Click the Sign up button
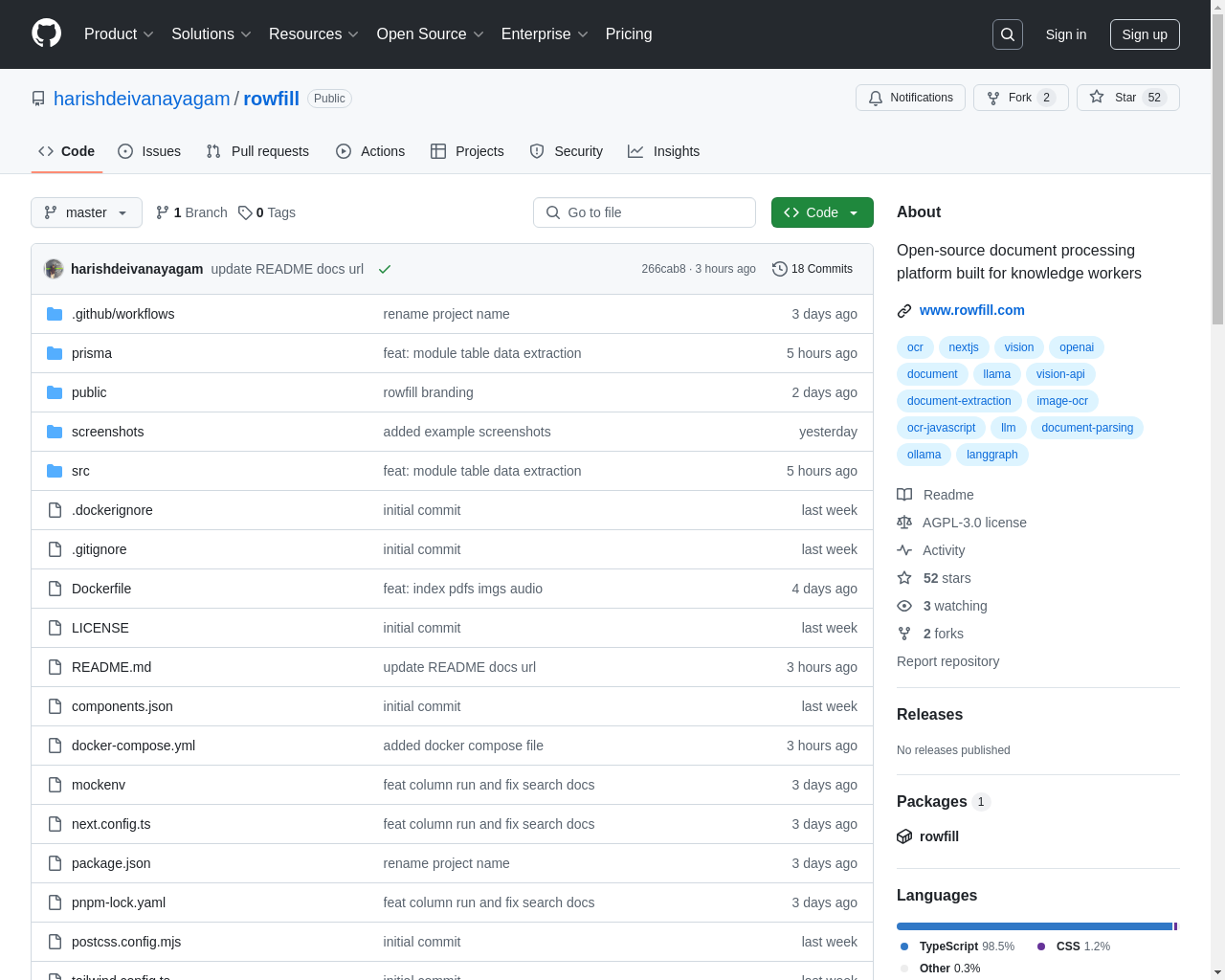This screenshot has height=980, width=1225. click(x=1145, y=34)
